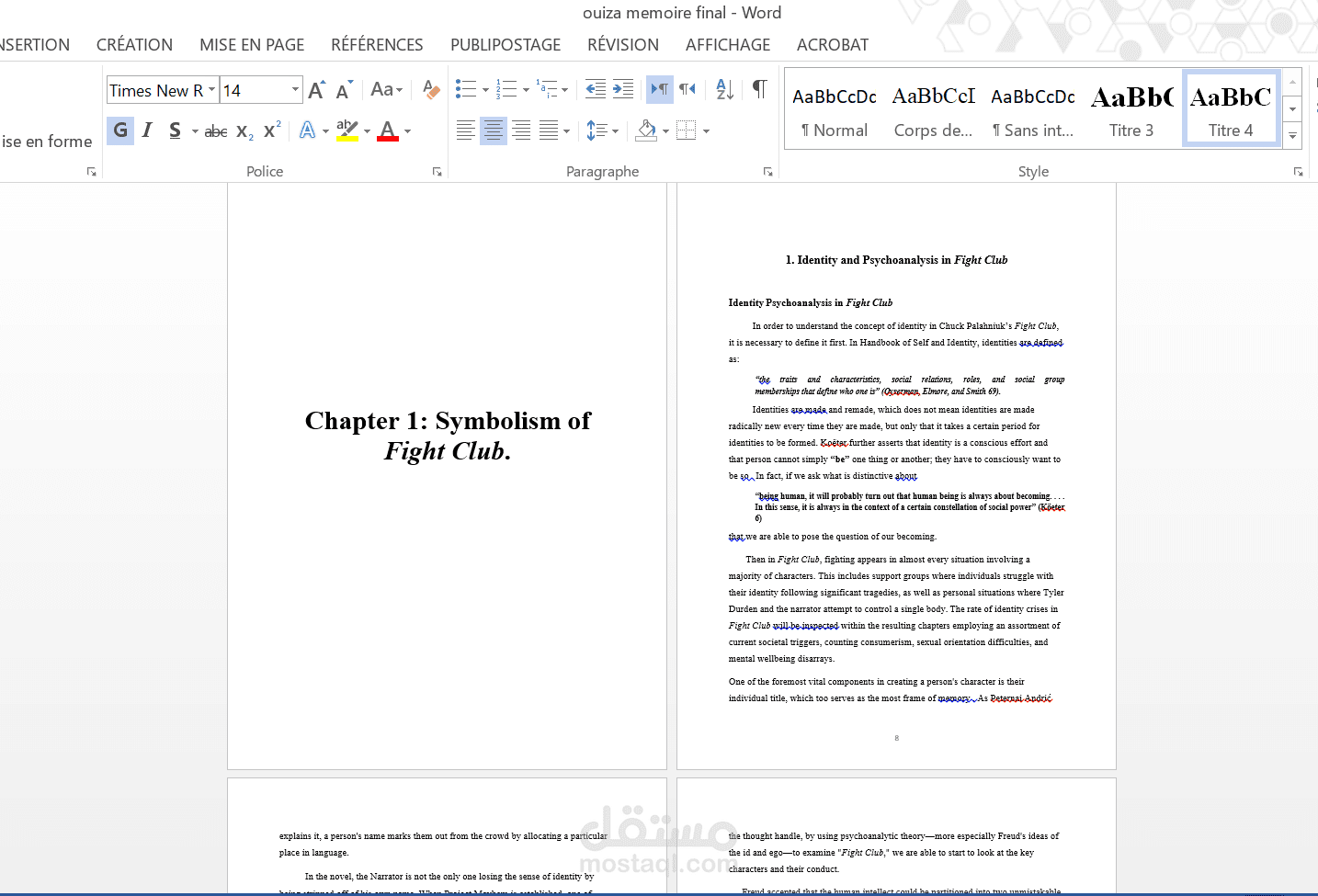The height and width of the screenshot is (896, 1318).
Task: Apply subscript formatting
Action: click(244, 131)
